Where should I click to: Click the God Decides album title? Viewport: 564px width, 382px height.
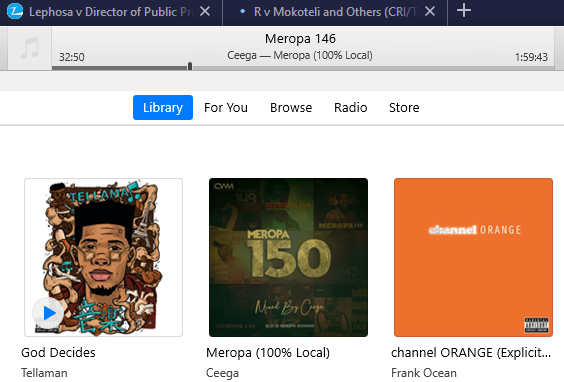(58, 353)
